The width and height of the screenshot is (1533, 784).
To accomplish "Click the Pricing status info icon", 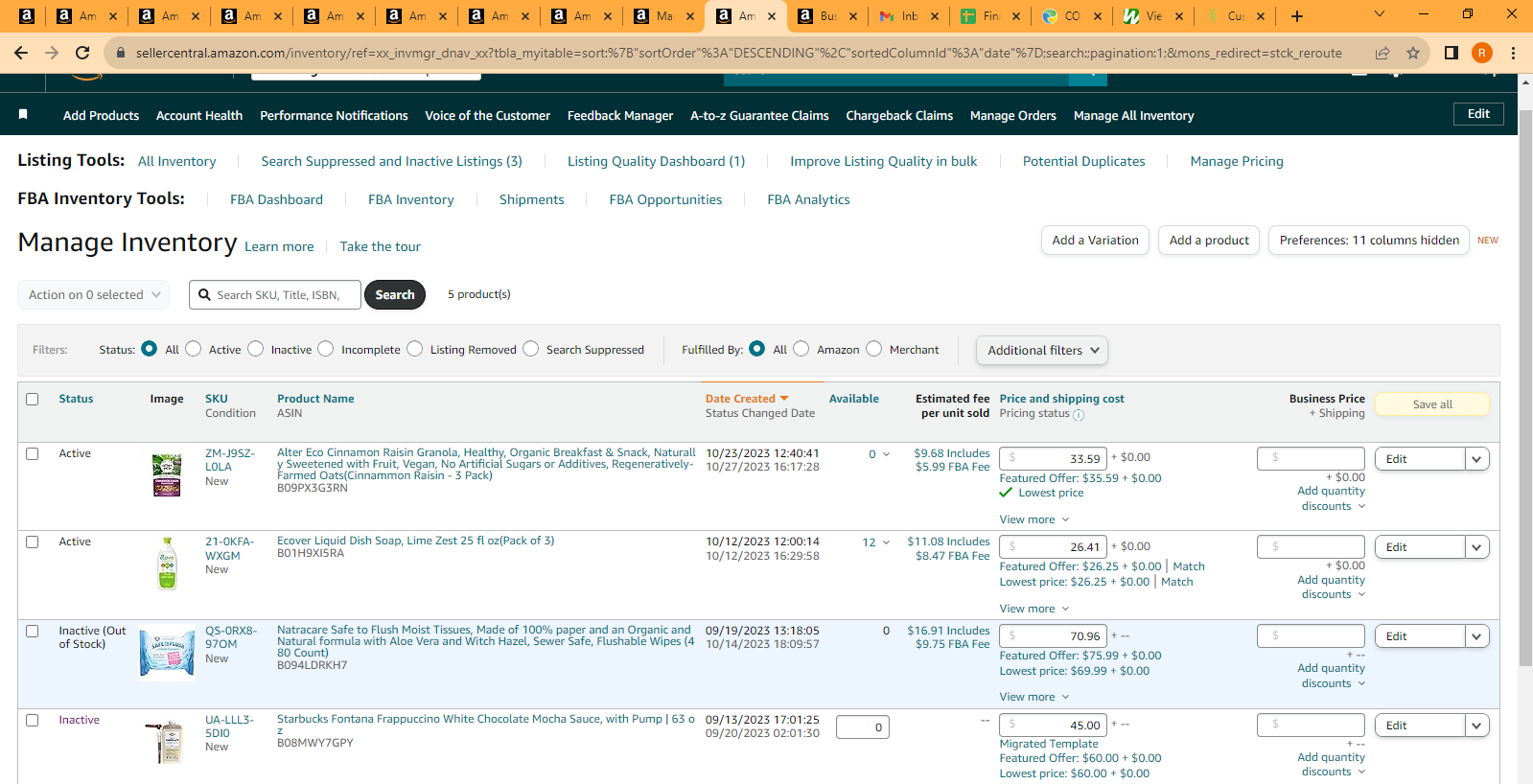I will point(1079,415).
